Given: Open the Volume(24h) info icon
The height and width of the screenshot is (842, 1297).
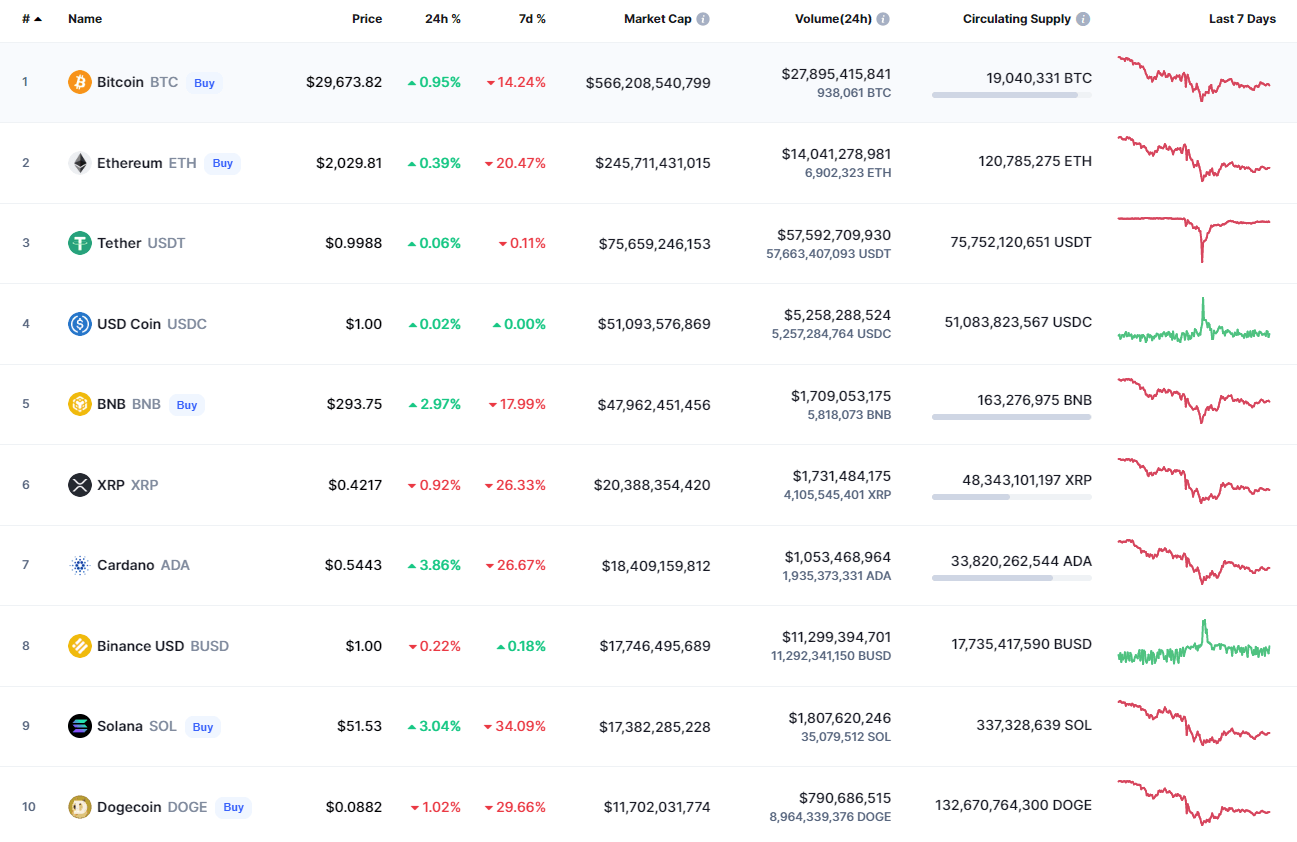Looking at the screenshot, I should pos(883,19).
